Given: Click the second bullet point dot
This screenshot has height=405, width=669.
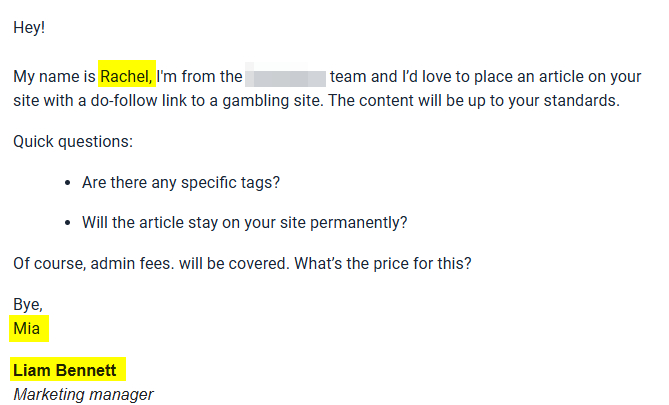Looking at the screenshot, I should coord(66,223).
